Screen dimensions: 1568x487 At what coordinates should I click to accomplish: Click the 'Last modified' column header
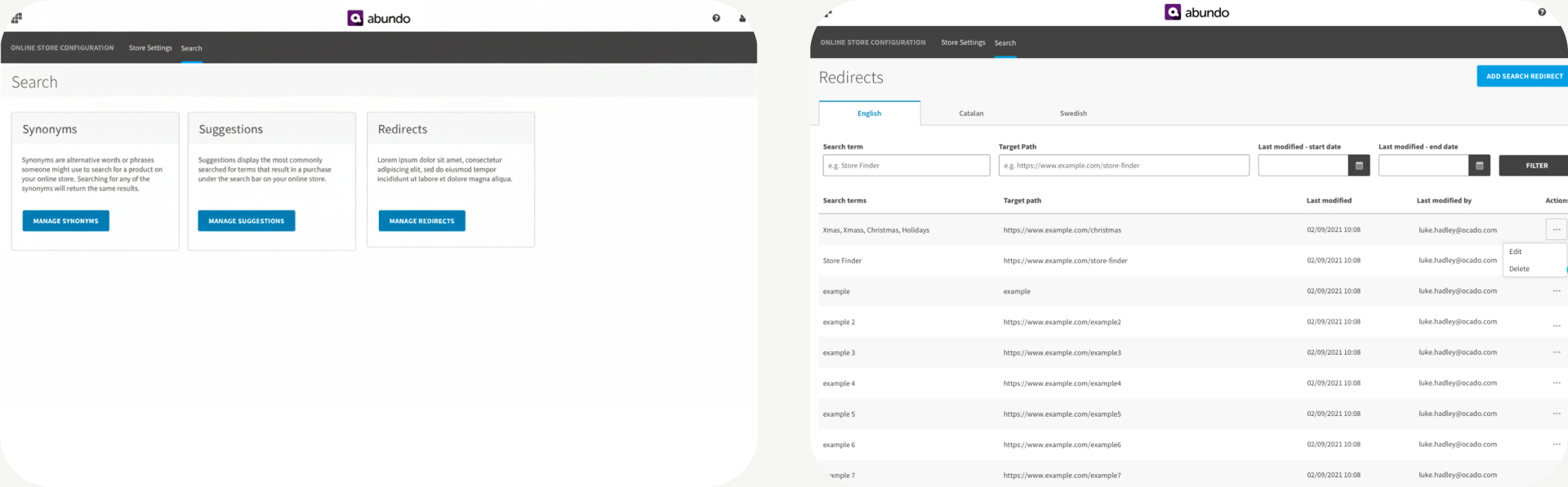click(1329, 200)
